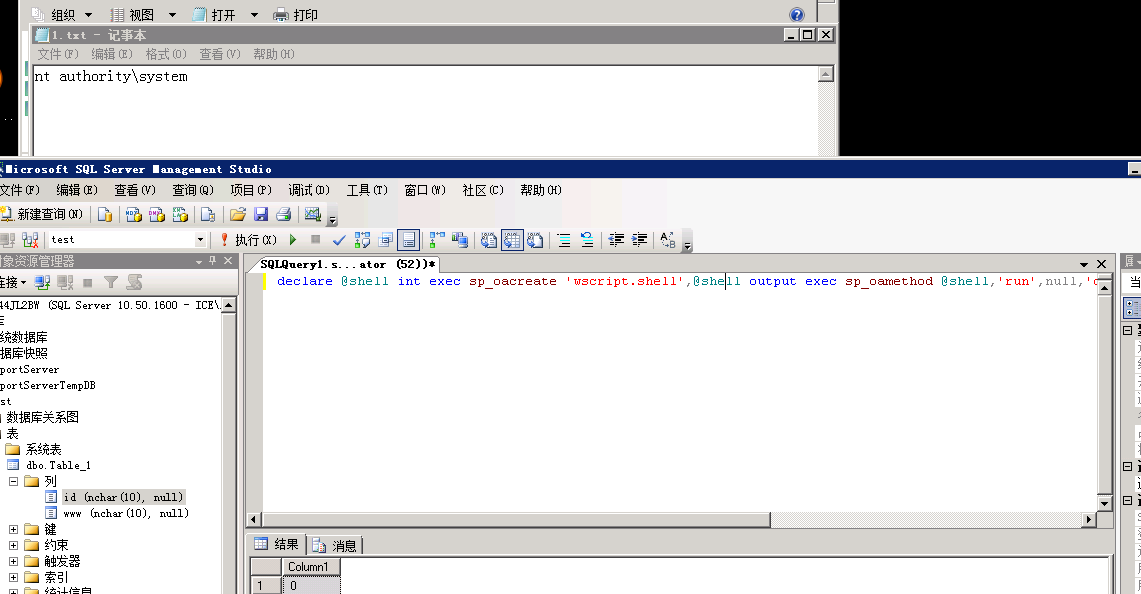The height and width of the screenshot is (594, 1141).
Task: Open the 调试(D) menu
Action: click(309, 190)
